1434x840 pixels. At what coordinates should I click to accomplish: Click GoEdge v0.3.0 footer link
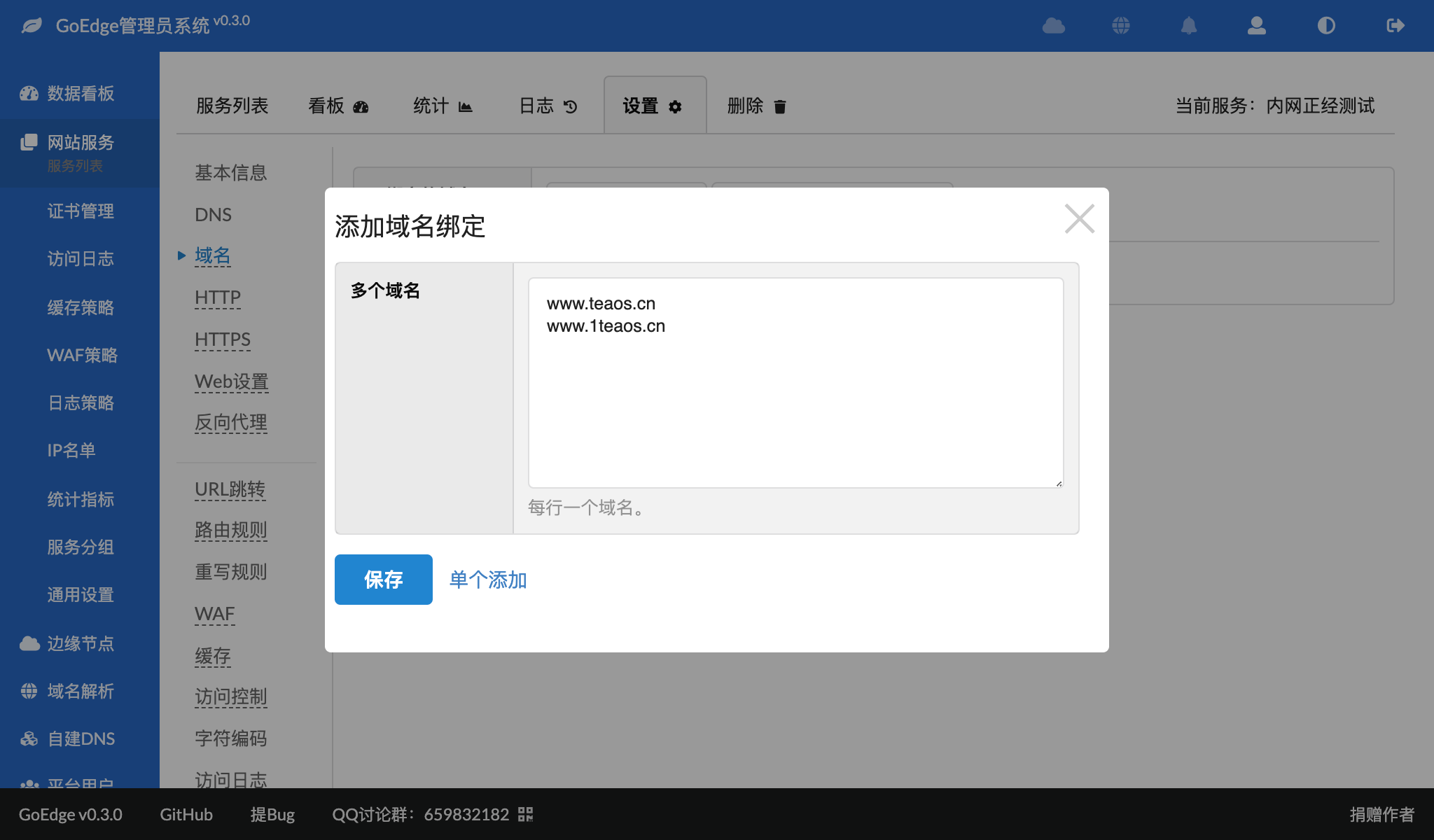(71, 814)
